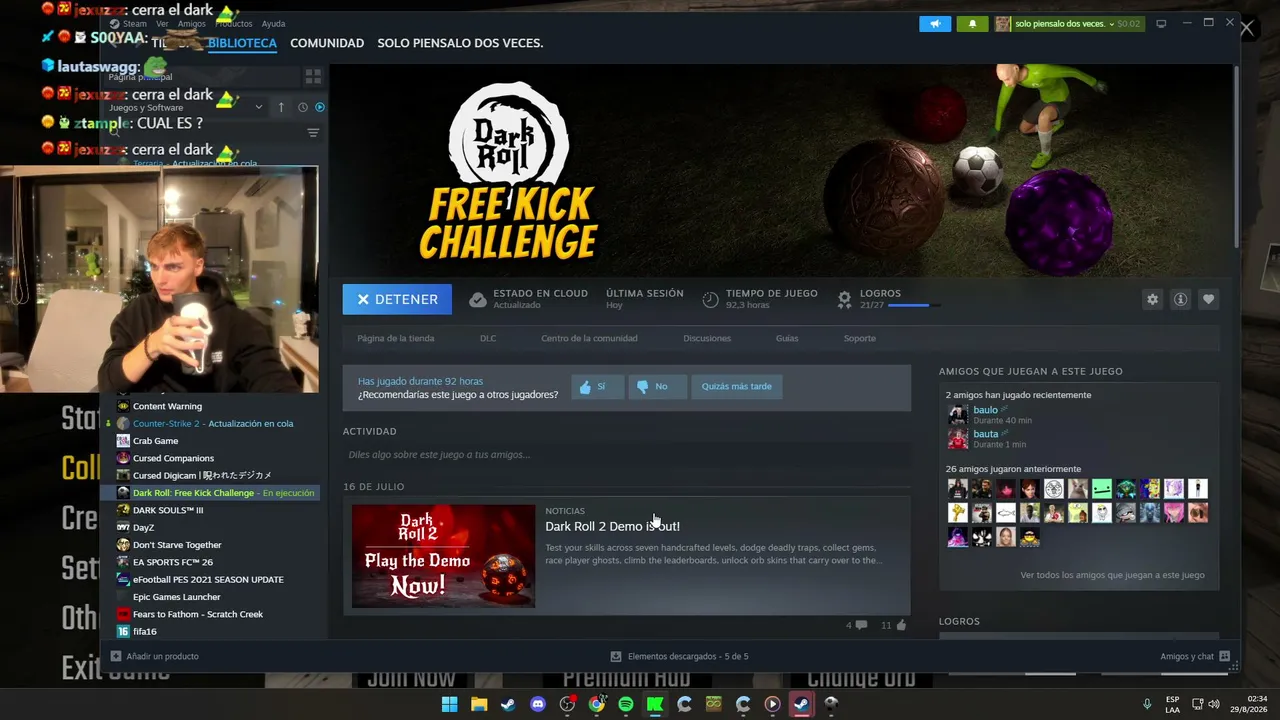Toggle the ready-to-play filter icon

pos(320,107)
